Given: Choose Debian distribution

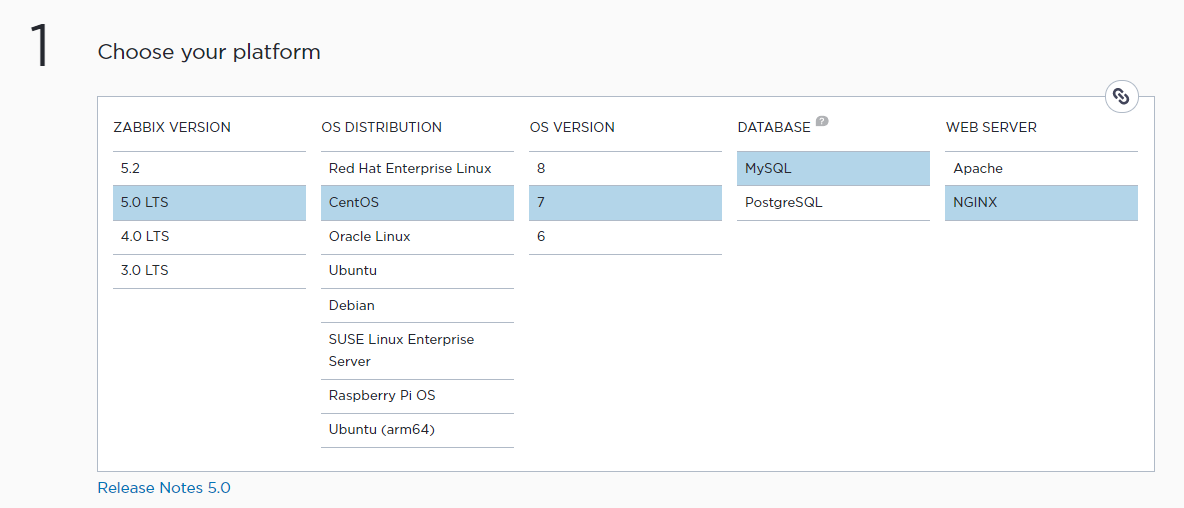Looking at the screenshot, I should click(417, 306).
